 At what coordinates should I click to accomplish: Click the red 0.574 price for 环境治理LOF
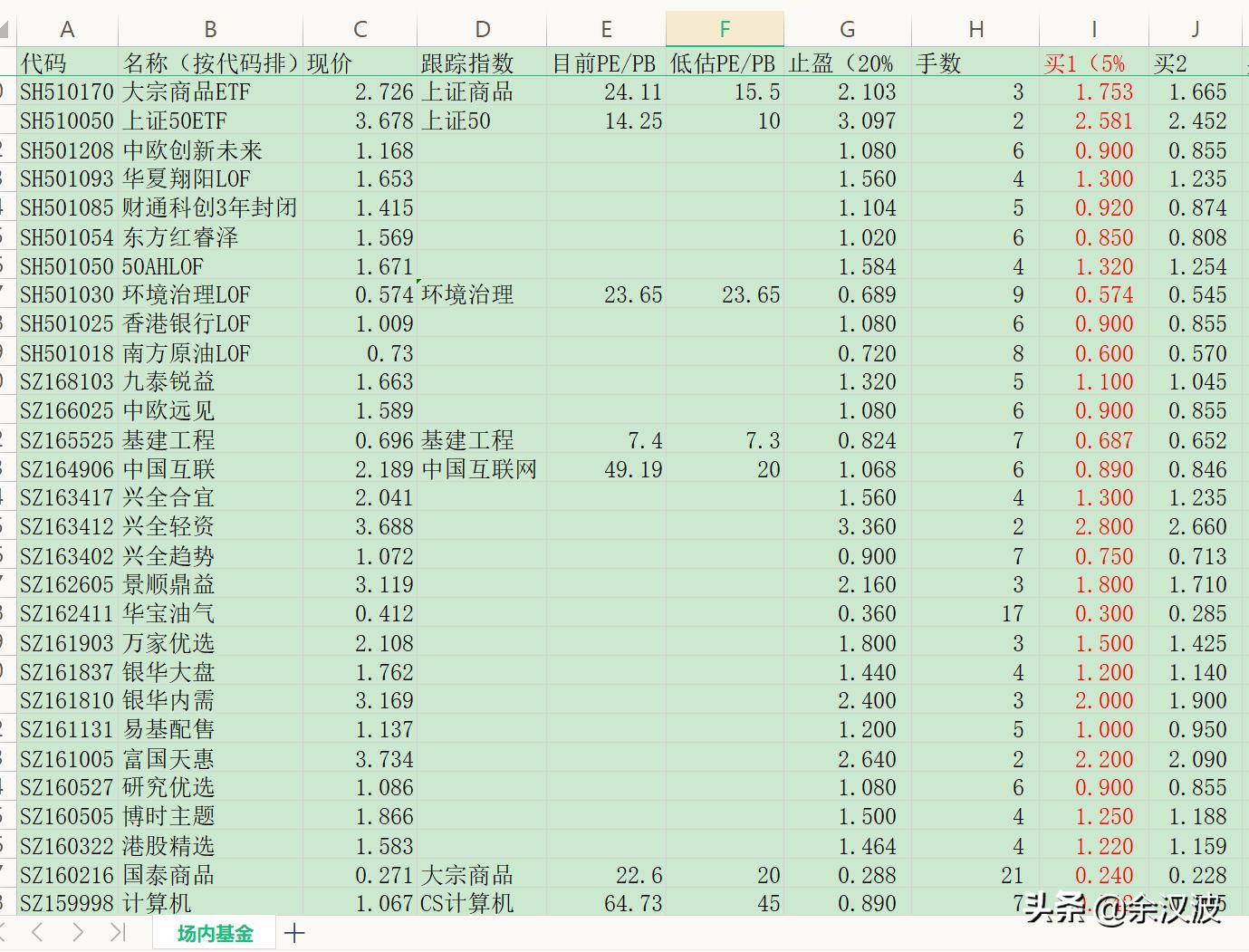click(x=1104, y=294)
